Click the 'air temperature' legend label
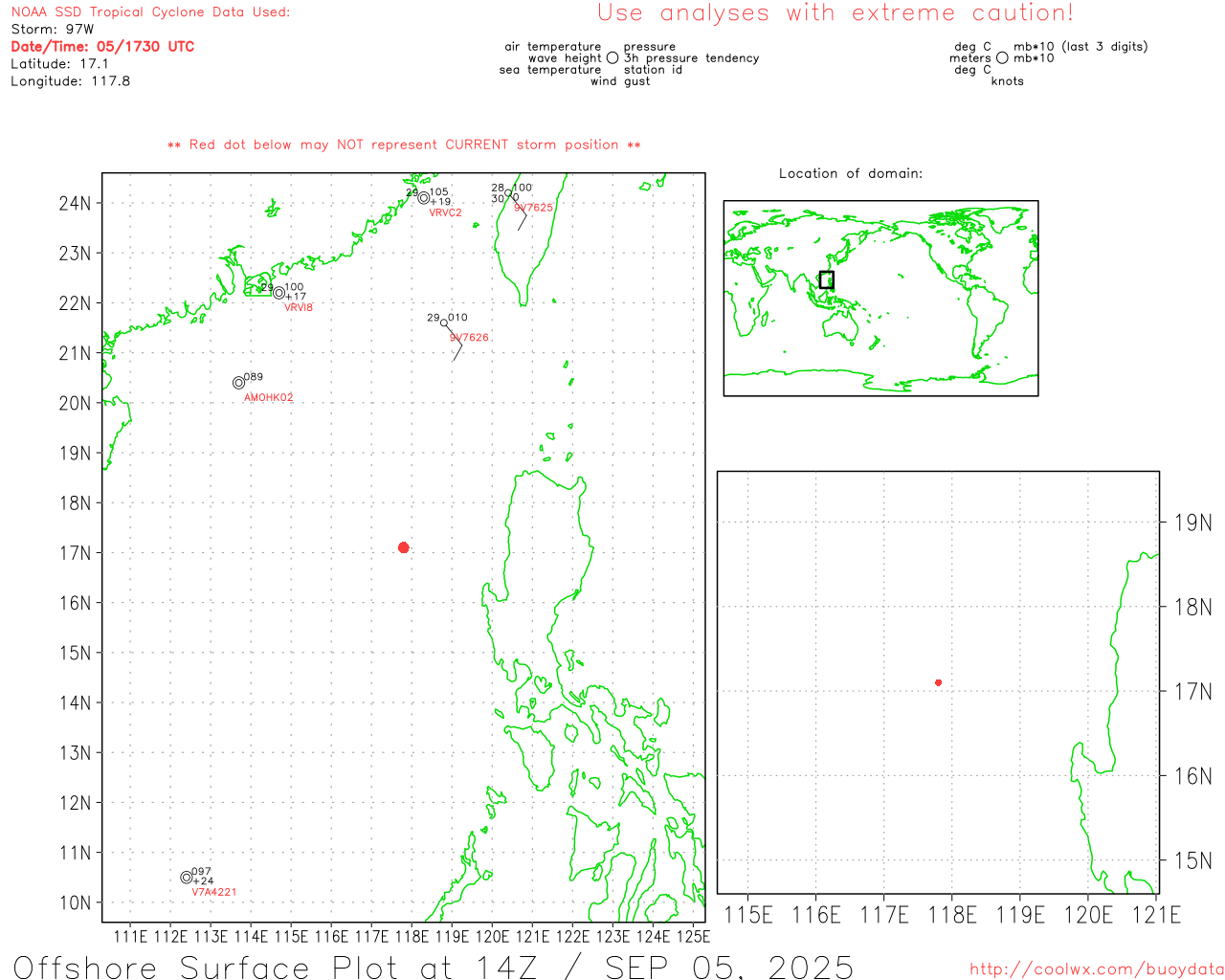Viewport: 1225px width, 980px height. [x=553, y=47]
